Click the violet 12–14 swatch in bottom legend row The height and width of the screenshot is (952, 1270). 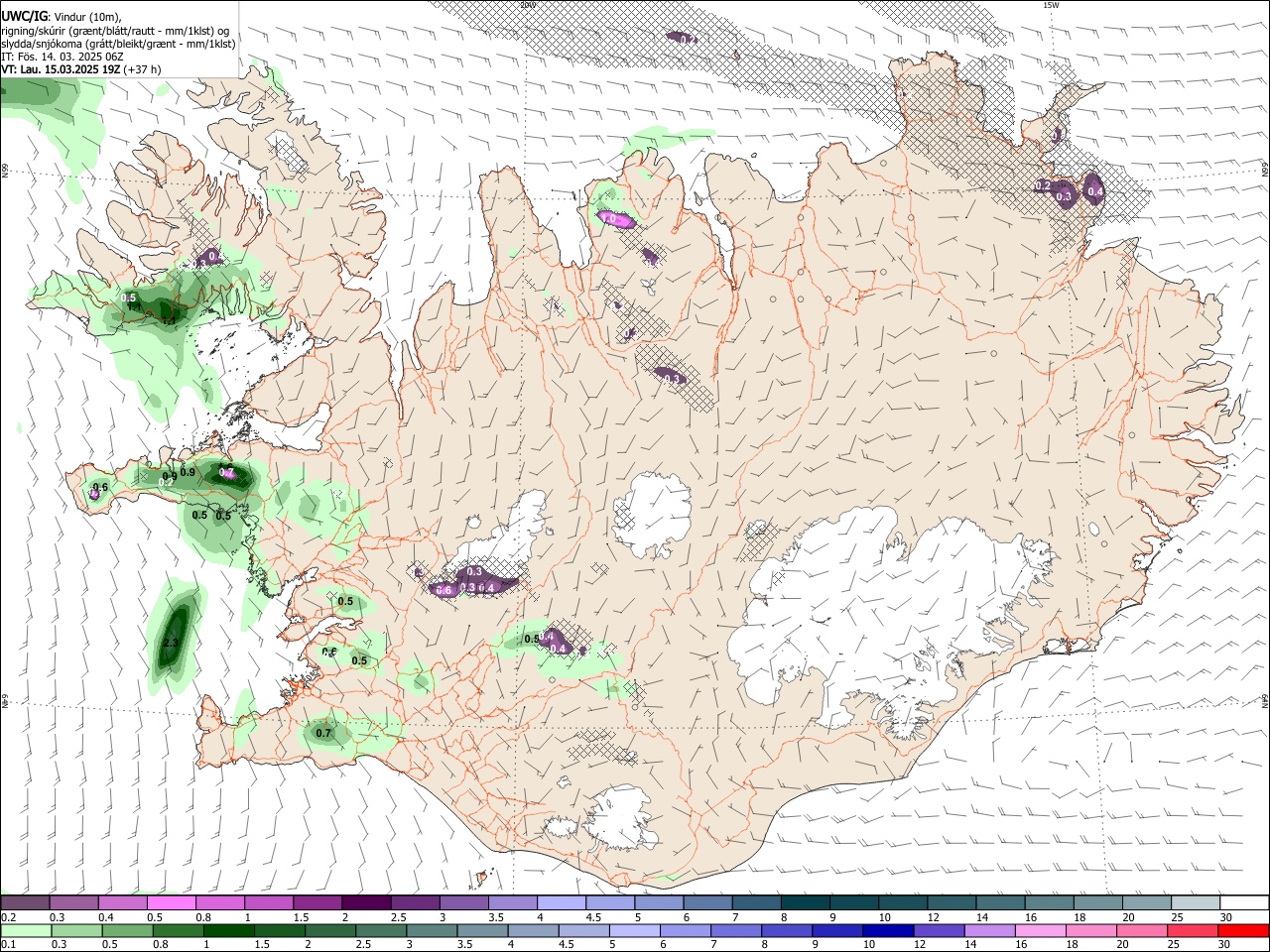pyautogui.click(x=939, y=930)
